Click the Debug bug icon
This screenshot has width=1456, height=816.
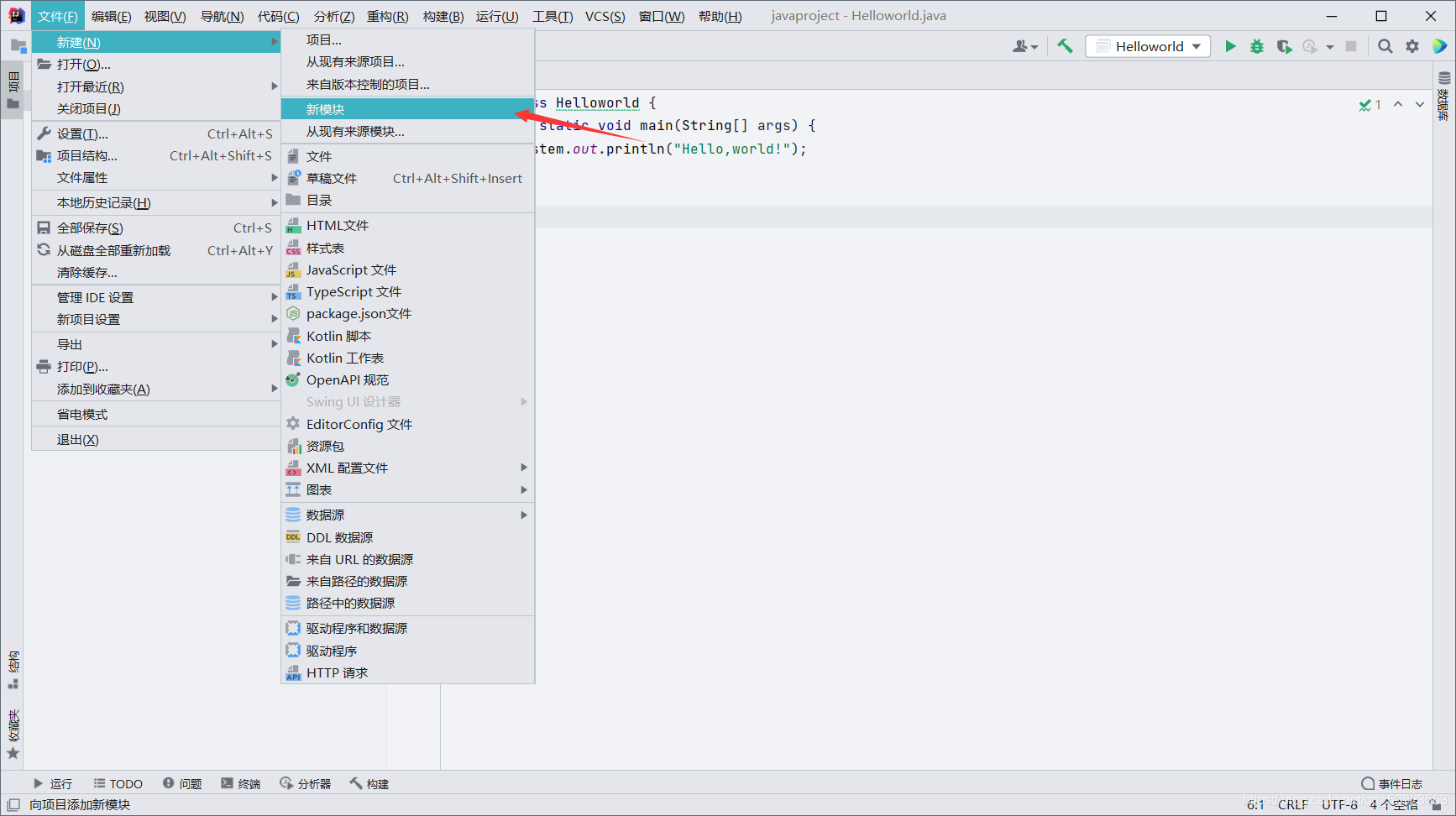1257,46
